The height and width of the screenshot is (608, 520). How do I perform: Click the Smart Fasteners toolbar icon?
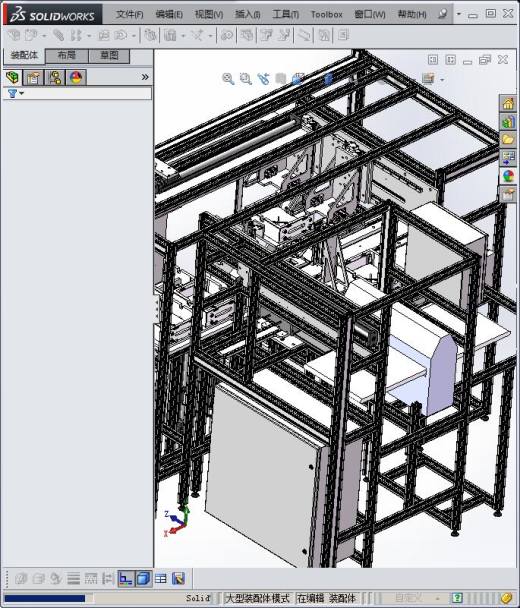tap(104, 36)
